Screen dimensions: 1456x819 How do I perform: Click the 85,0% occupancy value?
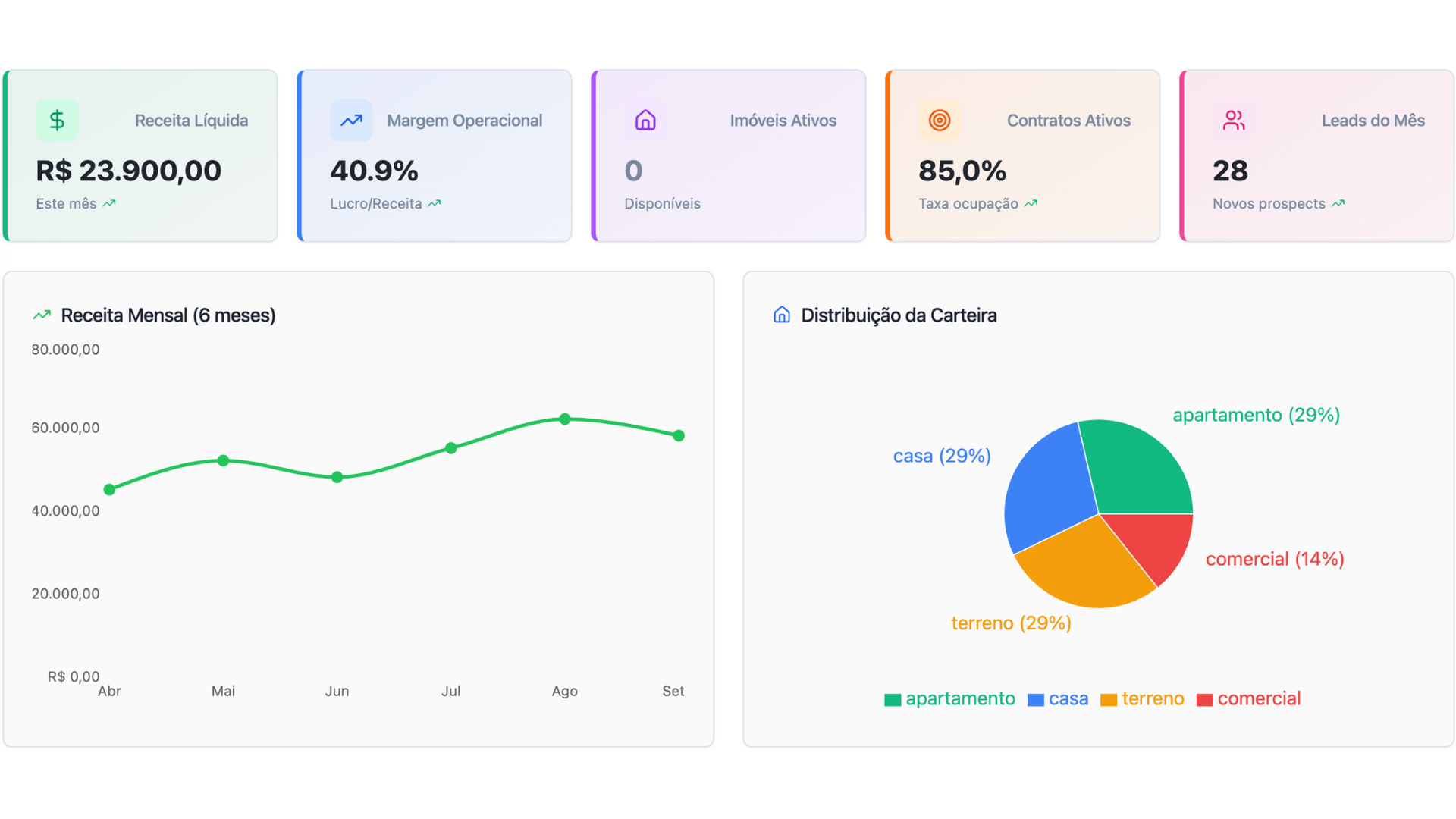(x=962, y=171)
